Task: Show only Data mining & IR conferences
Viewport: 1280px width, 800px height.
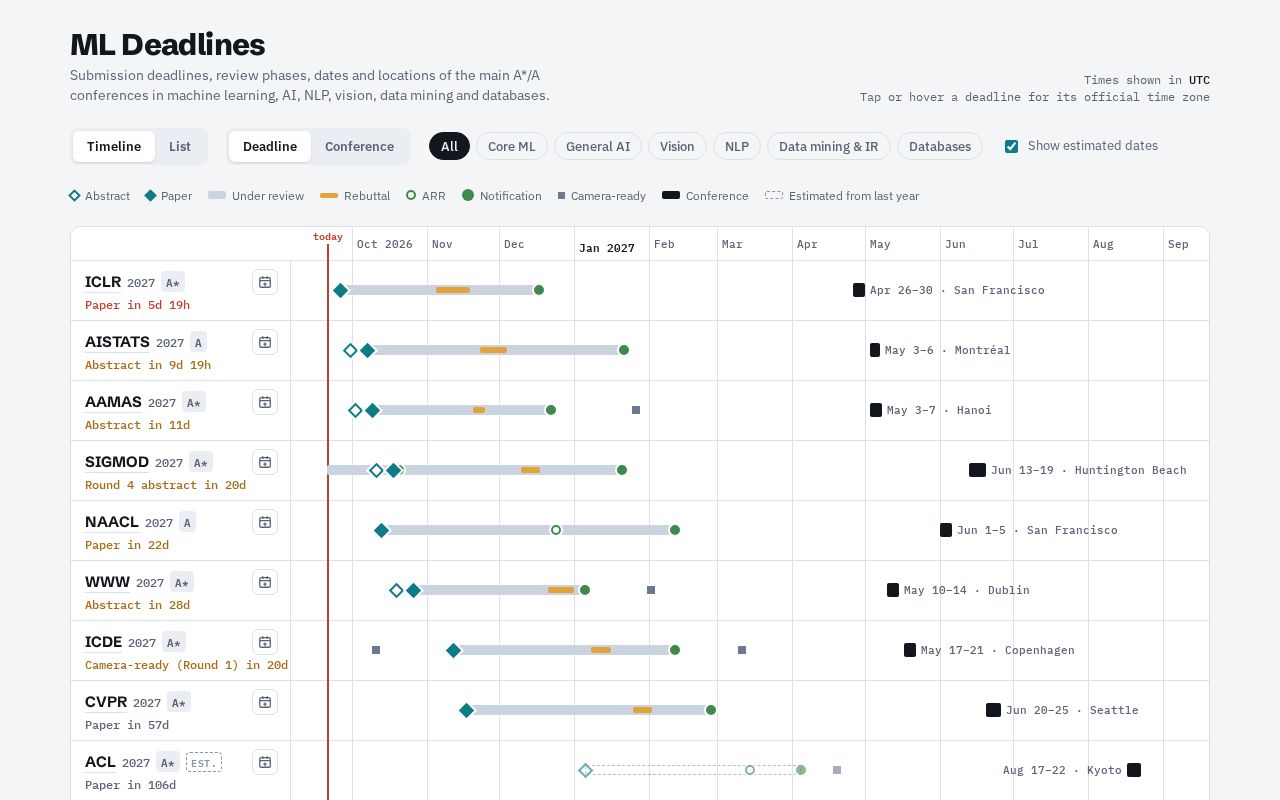Action: tap(828, 146)
